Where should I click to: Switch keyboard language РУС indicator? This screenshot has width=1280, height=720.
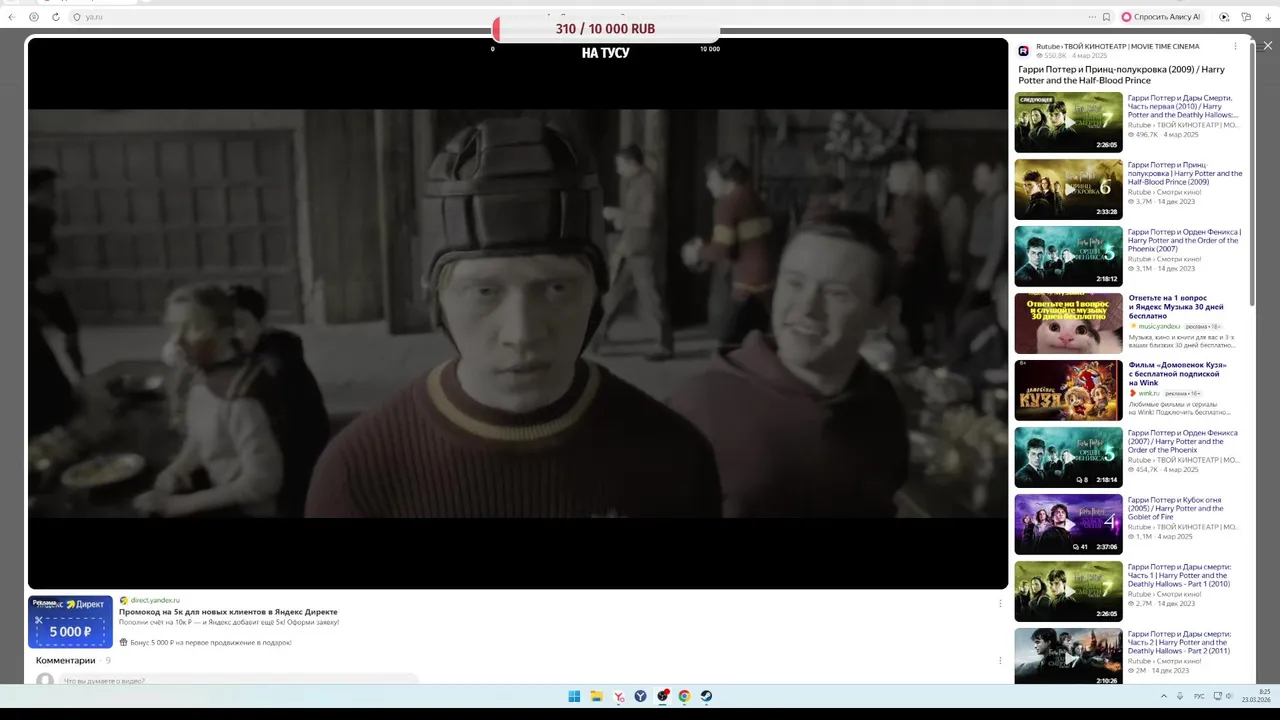coord(1199,696)
